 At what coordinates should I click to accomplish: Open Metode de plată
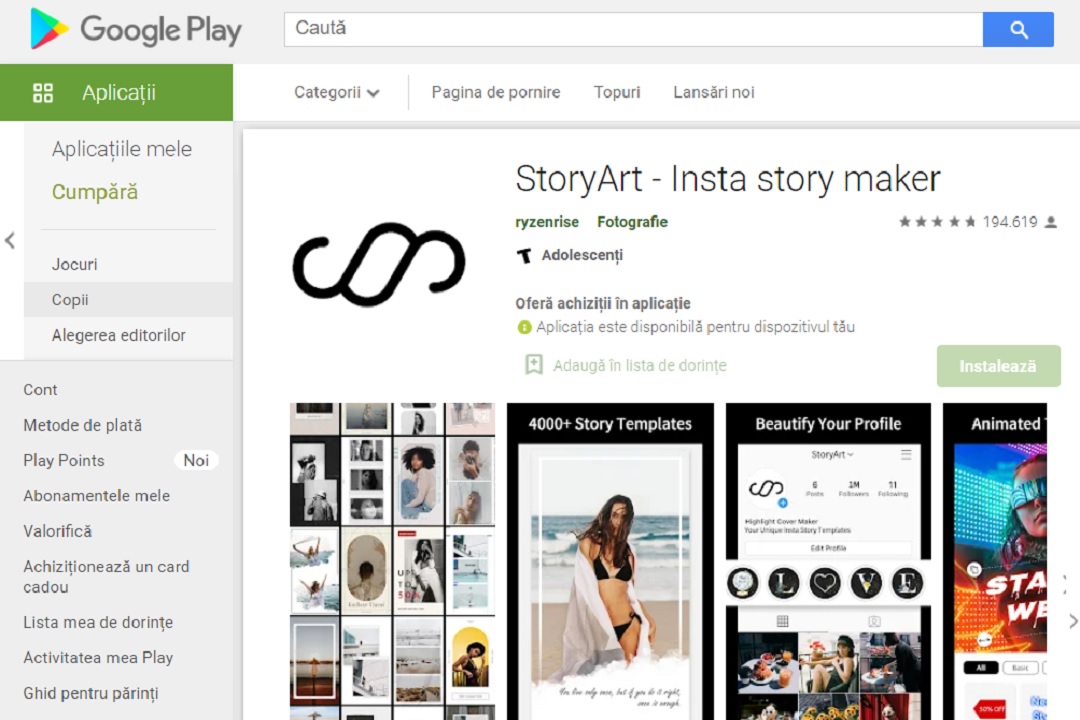(x=83, y=425)
